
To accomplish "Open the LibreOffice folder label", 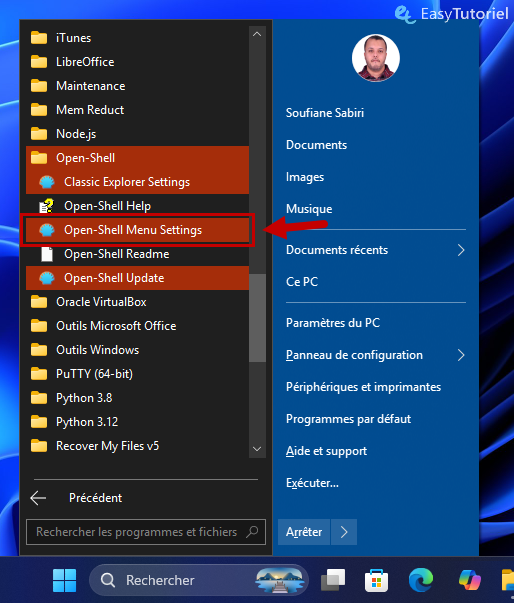I will [x=85, y=62].
